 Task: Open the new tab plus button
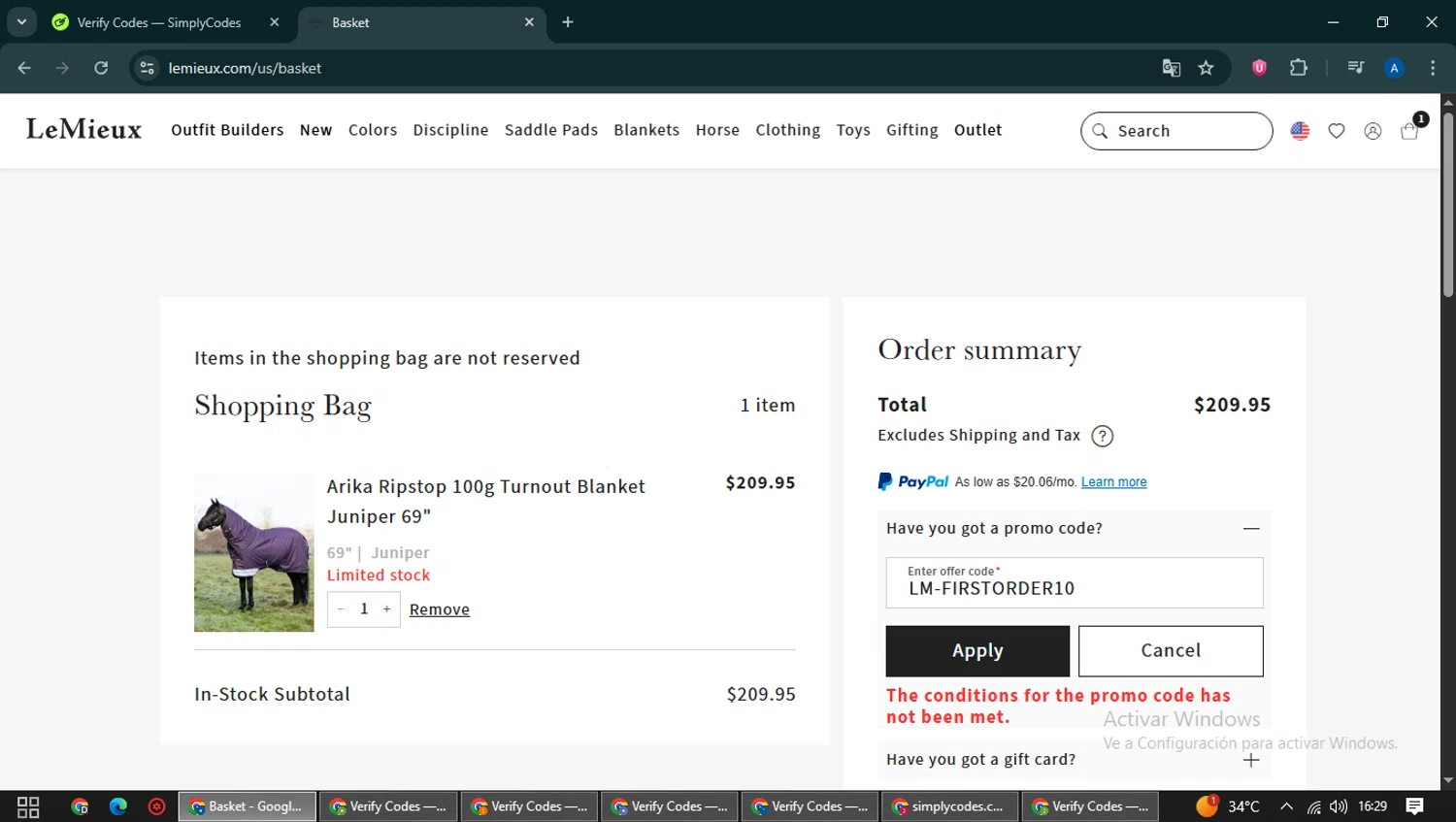[568, 22]
